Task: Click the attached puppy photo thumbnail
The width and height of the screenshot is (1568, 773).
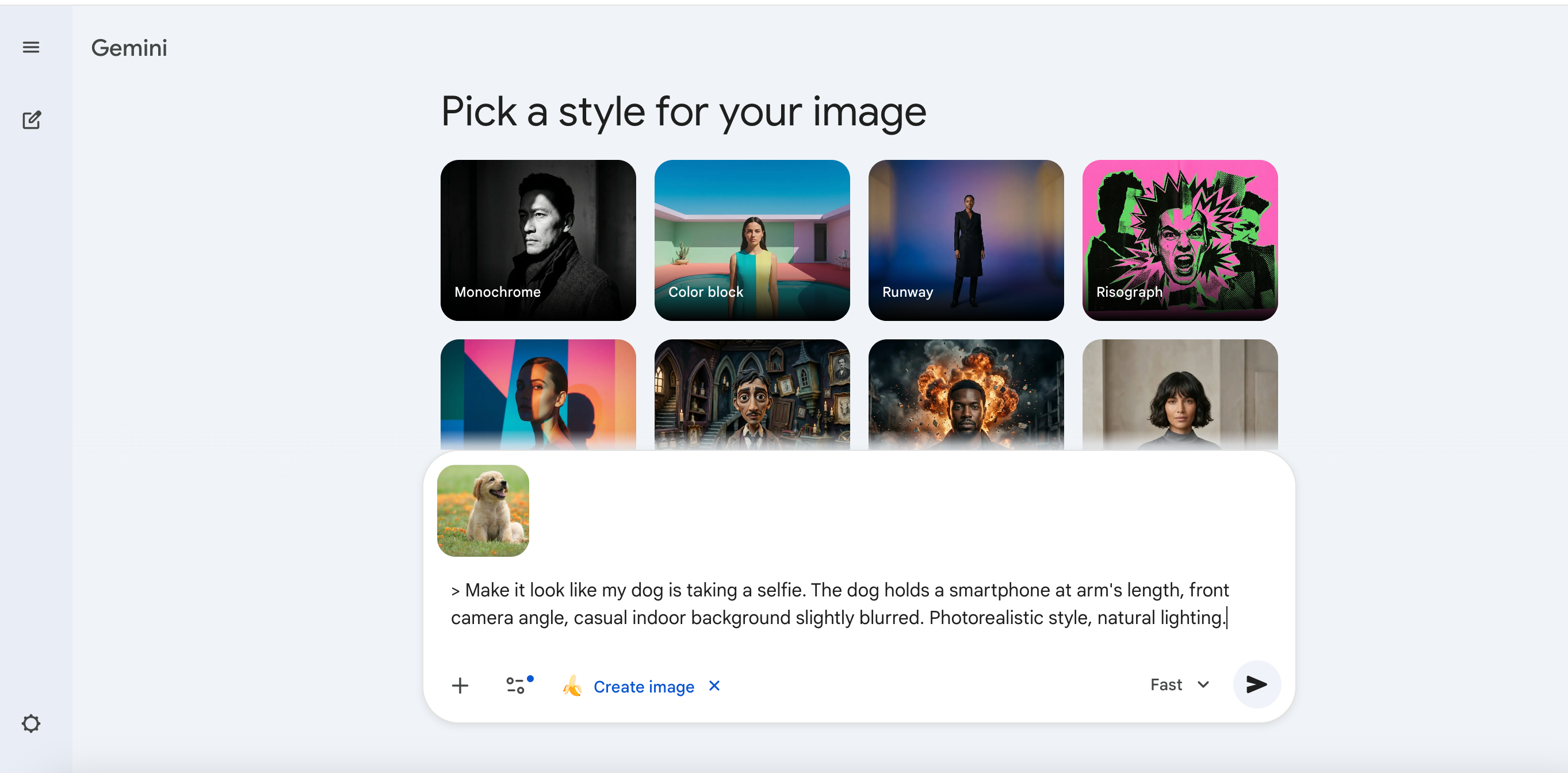Action: [x=483, y=510]
